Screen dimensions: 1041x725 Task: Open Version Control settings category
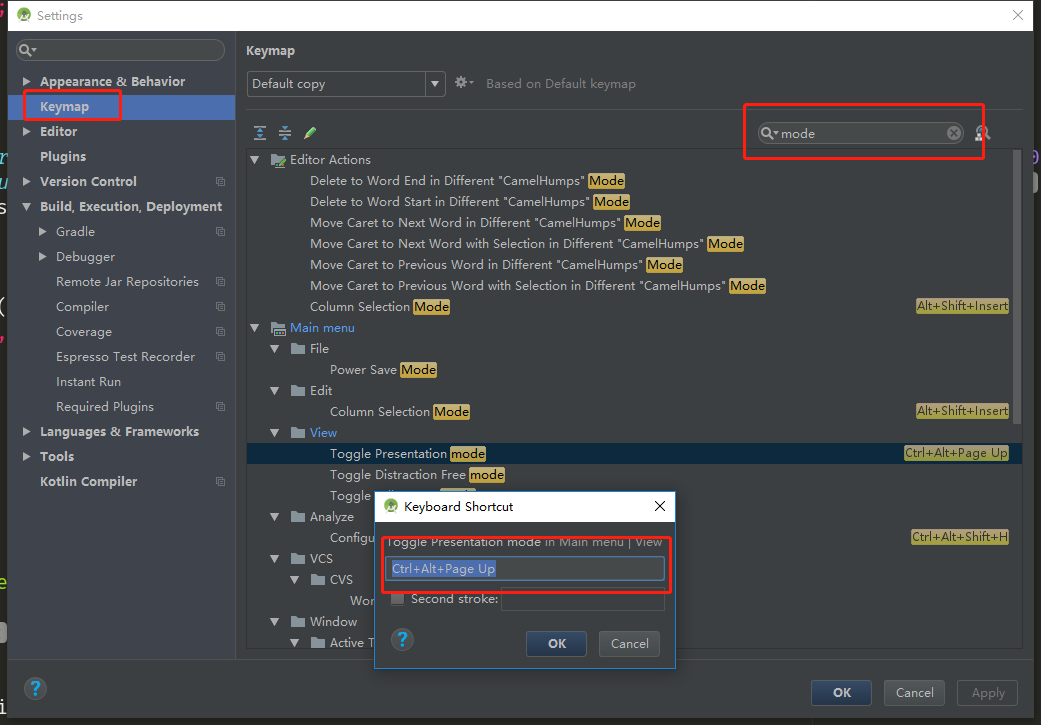88,182
